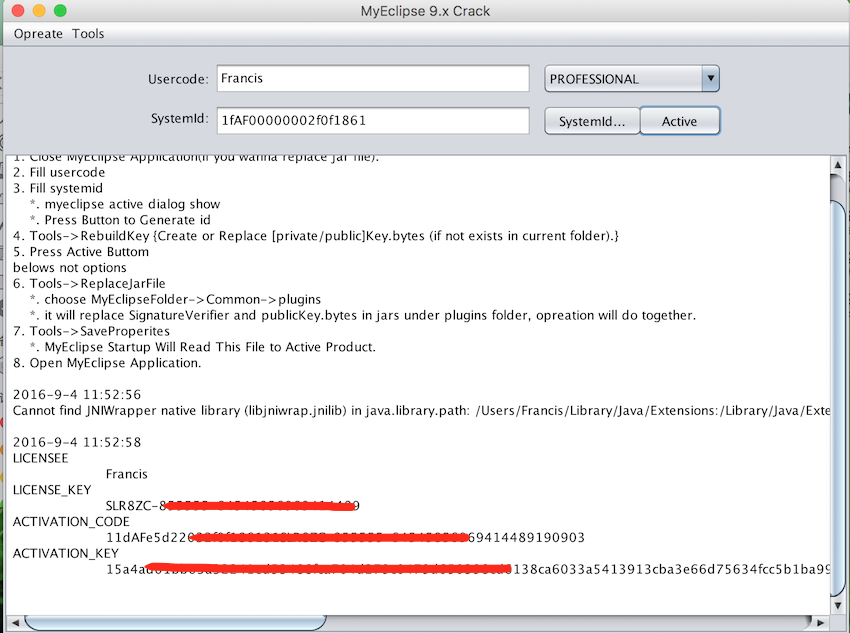Click the licensee name 'Francis' in log

coord(127,474)
